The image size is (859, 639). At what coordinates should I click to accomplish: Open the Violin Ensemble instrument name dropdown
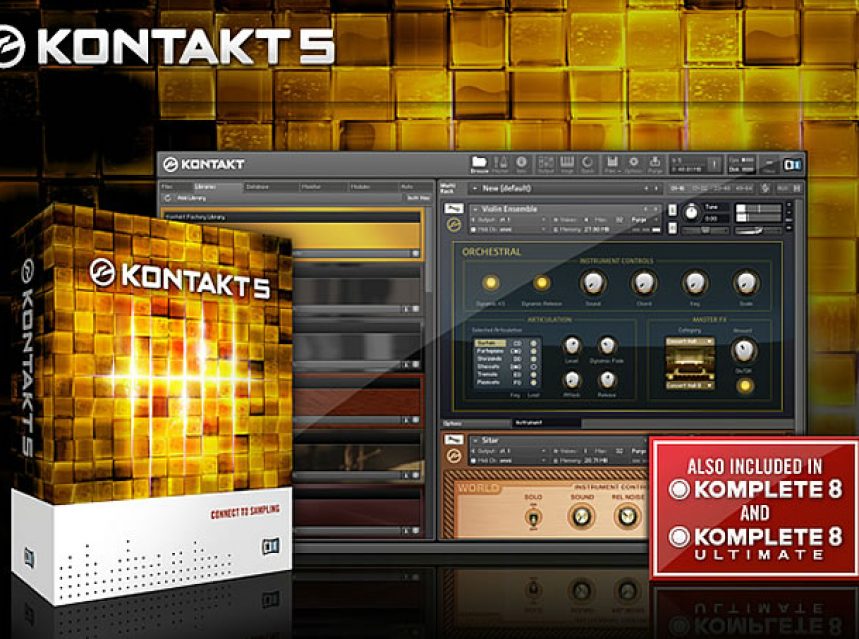tap(565, 209)
